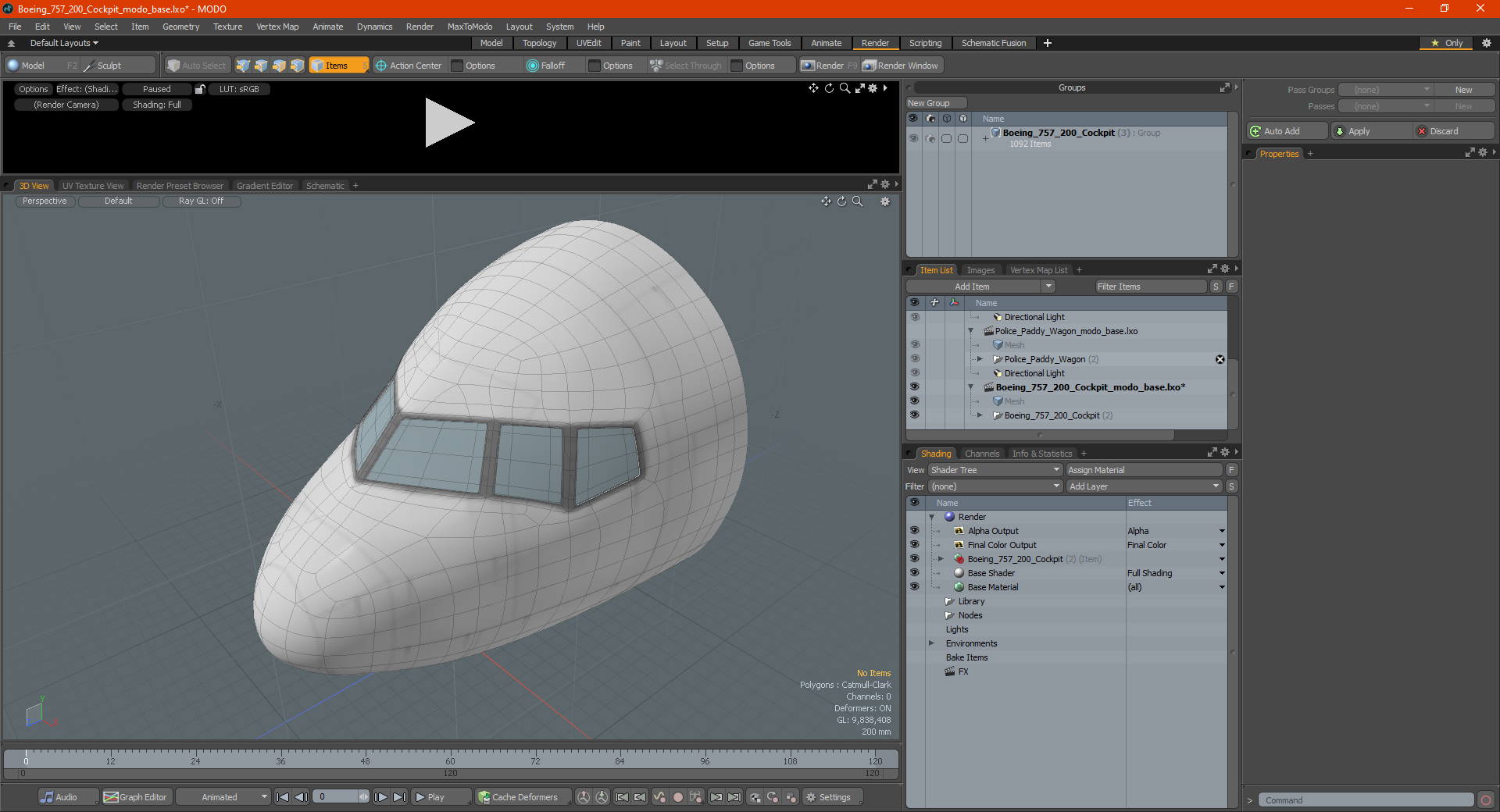This screenshot has width=1500, height=812.
Task: Collapse the Render node in Shader Tree
Action: pos(931,517)
